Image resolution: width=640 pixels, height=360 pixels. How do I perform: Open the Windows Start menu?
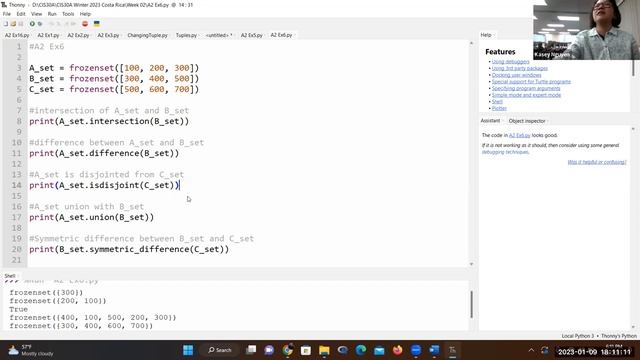pos(188,350)
